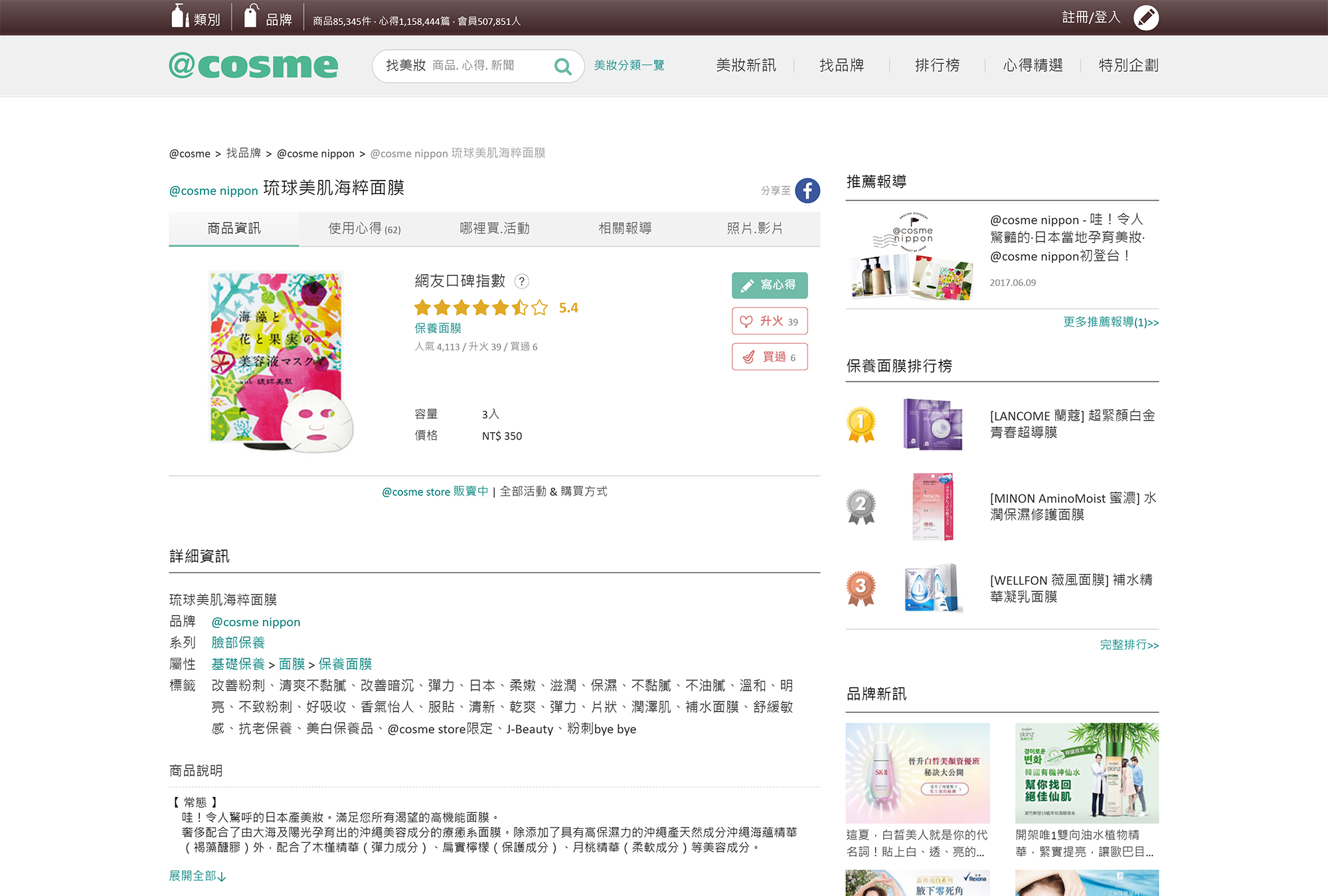Click the 粉刺bye bye tag text

click(602, 729)
